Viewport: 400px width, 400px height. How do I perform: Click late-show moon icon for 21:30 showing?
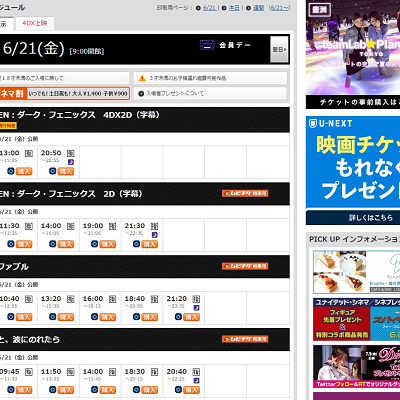coord(154,235)
